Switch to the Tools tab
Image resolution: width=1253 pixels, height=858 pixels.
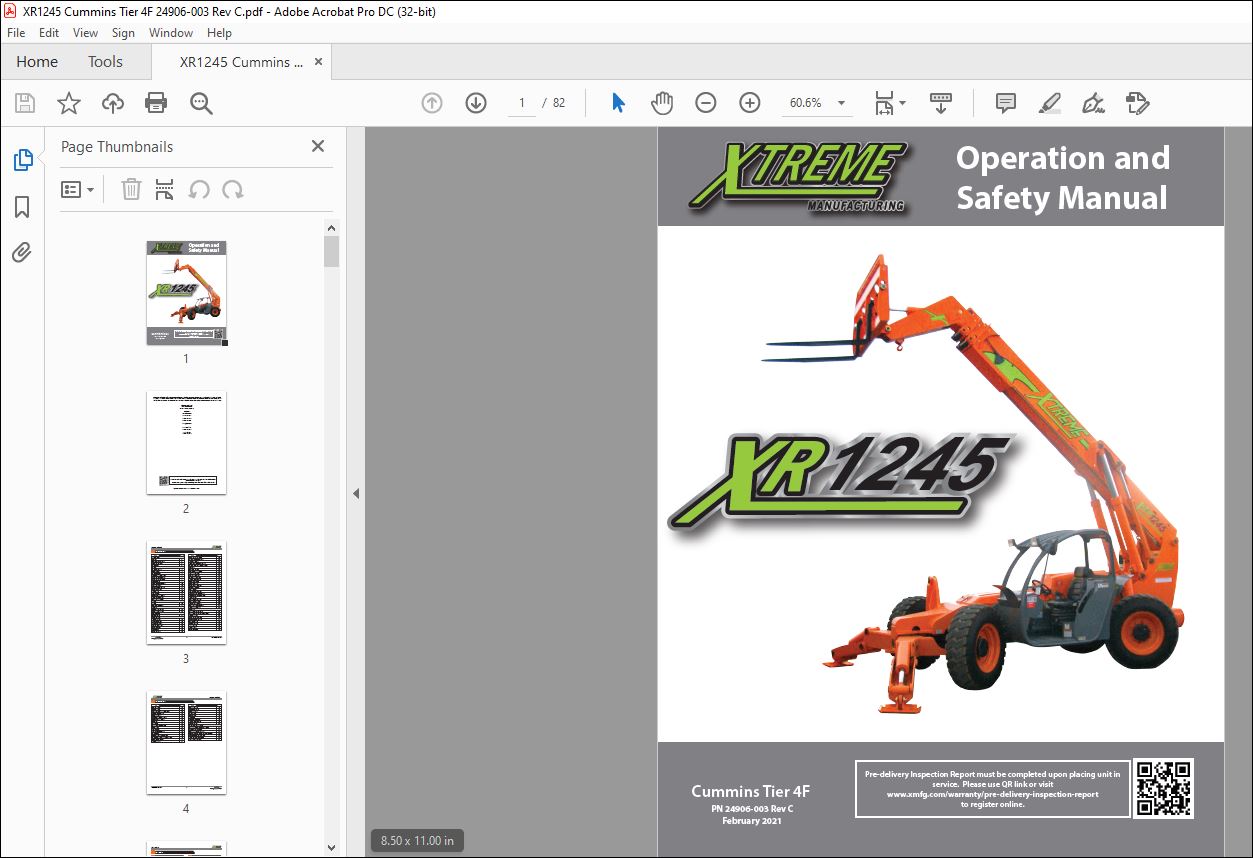105,62
